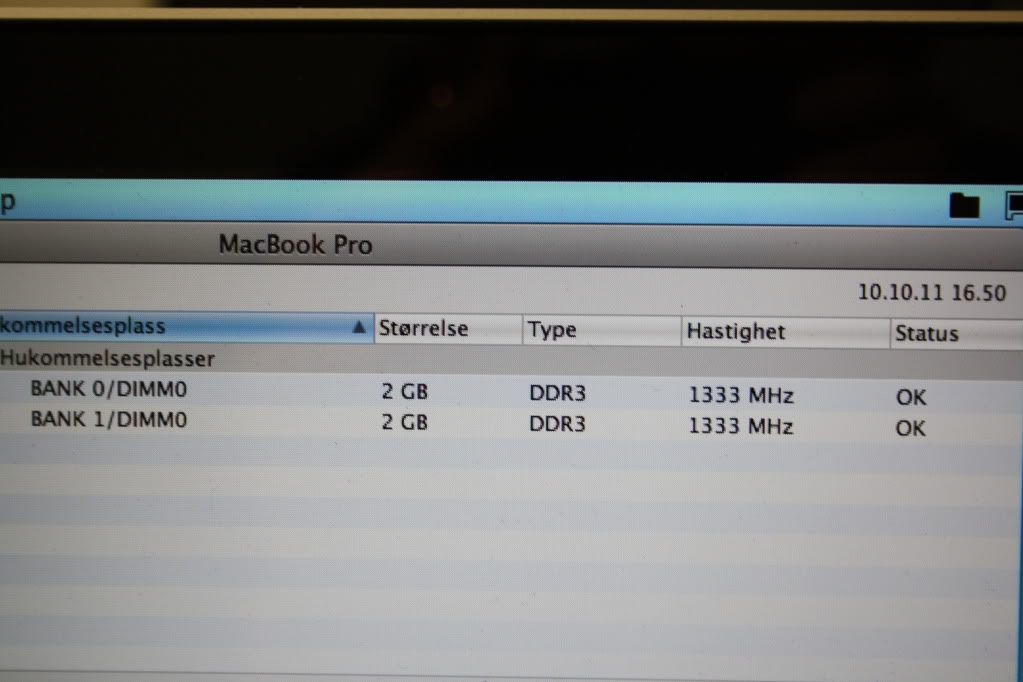The image size is (1023, 682).
Task: Click the sort arrow in the Hukommelsesplass header
Action: (x=359, y=327)
